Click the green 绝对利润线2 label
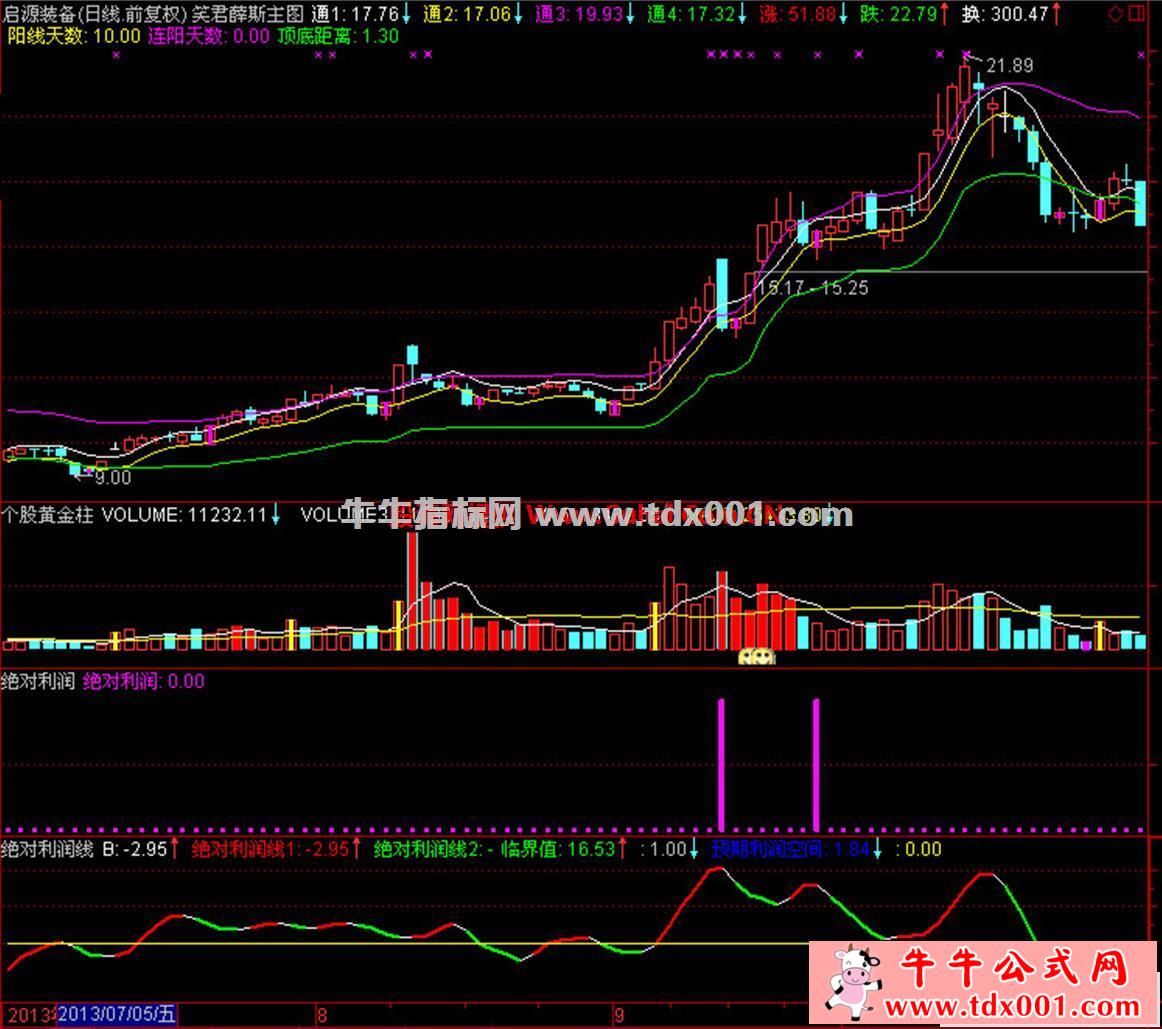This screenshot has width=1162, height=1029. [434, 849]
